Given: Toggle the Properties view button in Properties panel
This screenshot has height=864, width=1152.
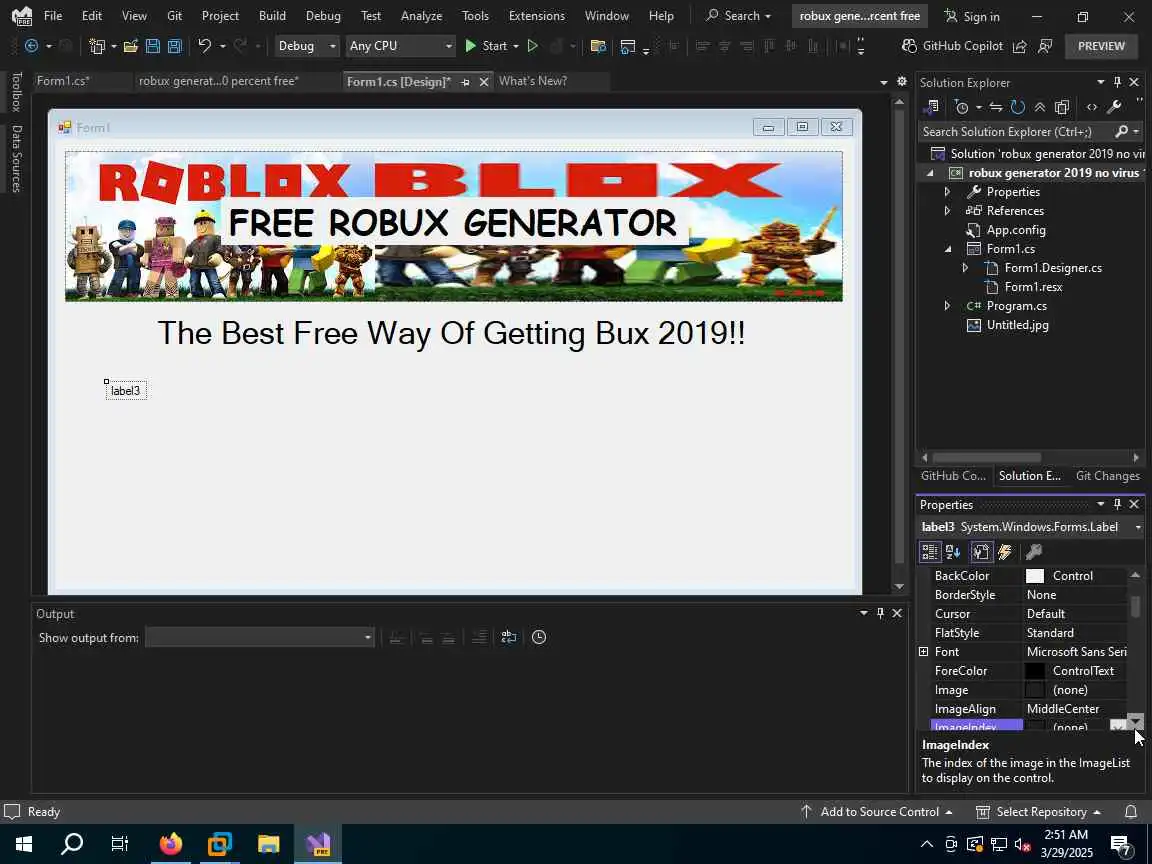Looking at the screenshot, I should point(981,552).
